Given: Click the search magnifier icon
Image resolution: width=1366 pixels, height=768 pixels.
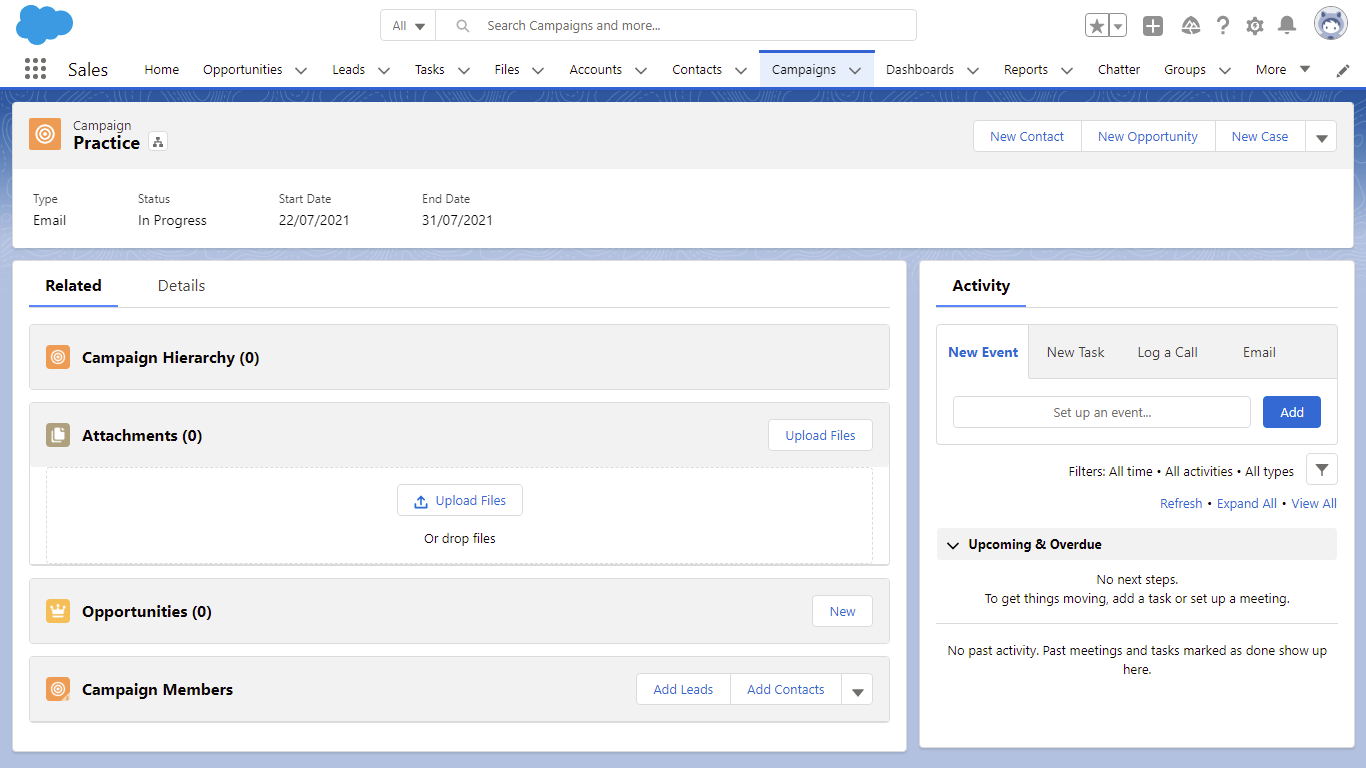Looking at the screenshot, I should 462,26.
